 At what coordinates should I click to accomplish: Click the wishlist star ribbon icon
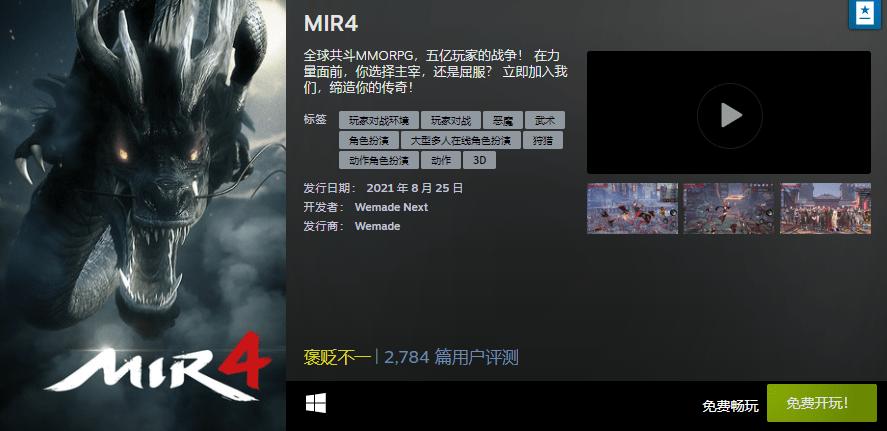[x=865, y=14]
